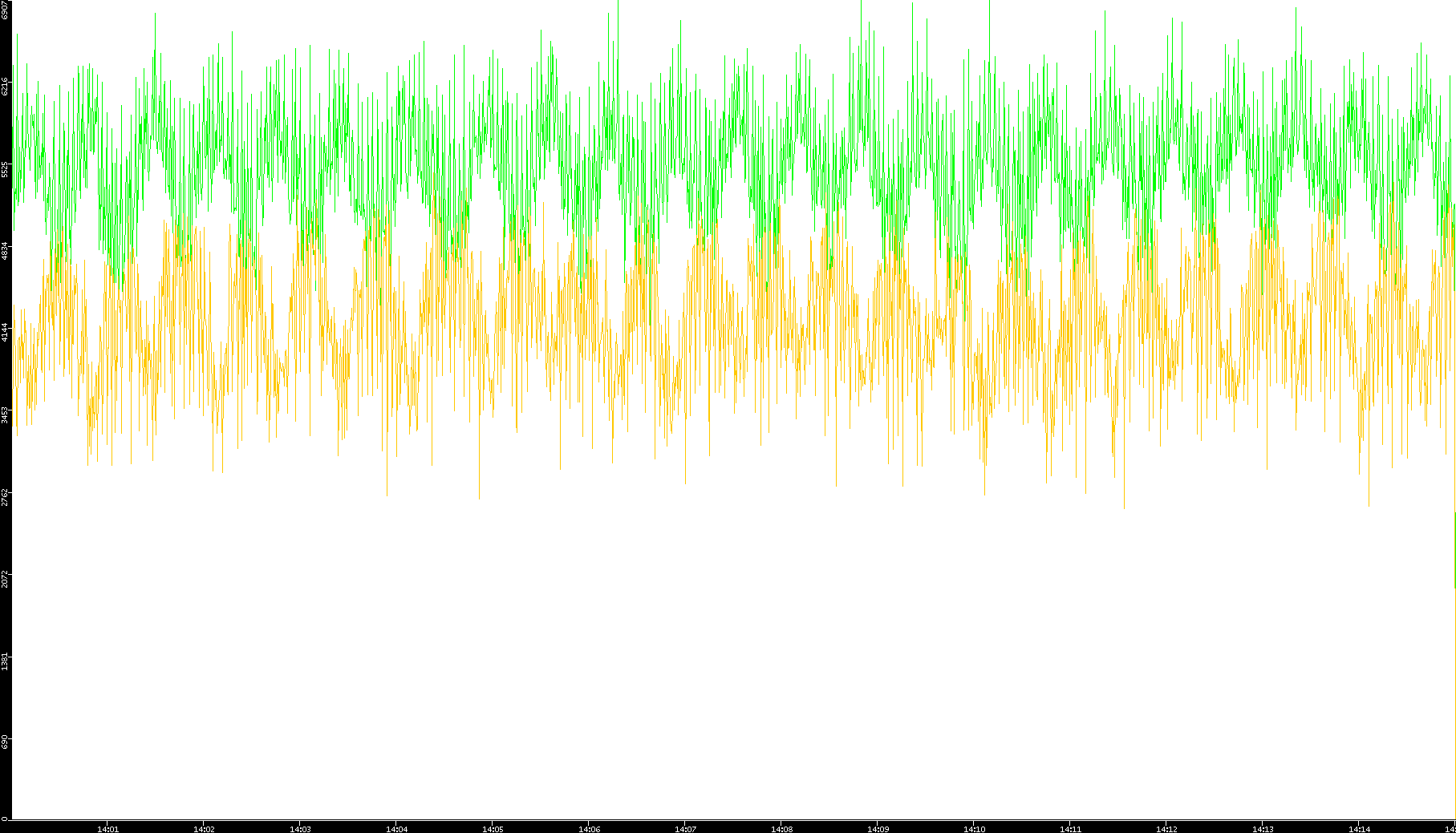The width and height of the screenshot is (1456, 833).
Task: Click the 14:09 timestamp label
Action: pos(878,829)
